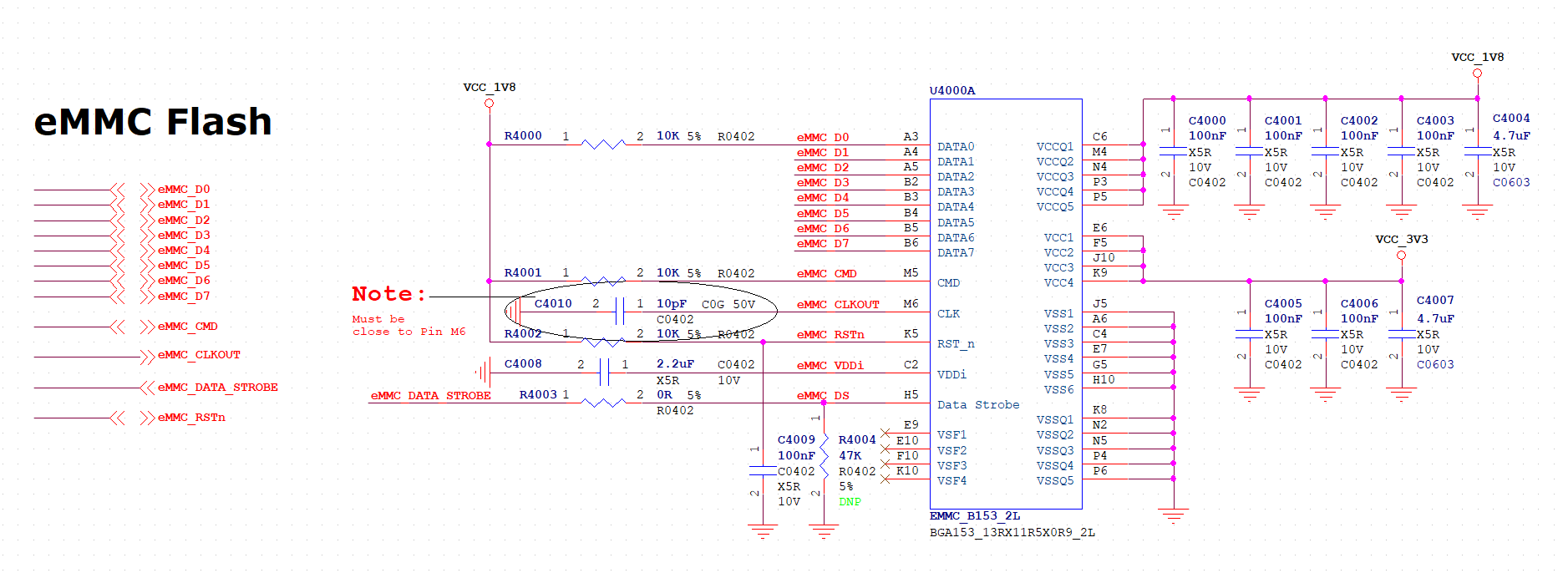Select the BGA153_13RX11R5X0R9_2L footprint text
This screenshot has width=1568, height=573.
pos(1012,533)
